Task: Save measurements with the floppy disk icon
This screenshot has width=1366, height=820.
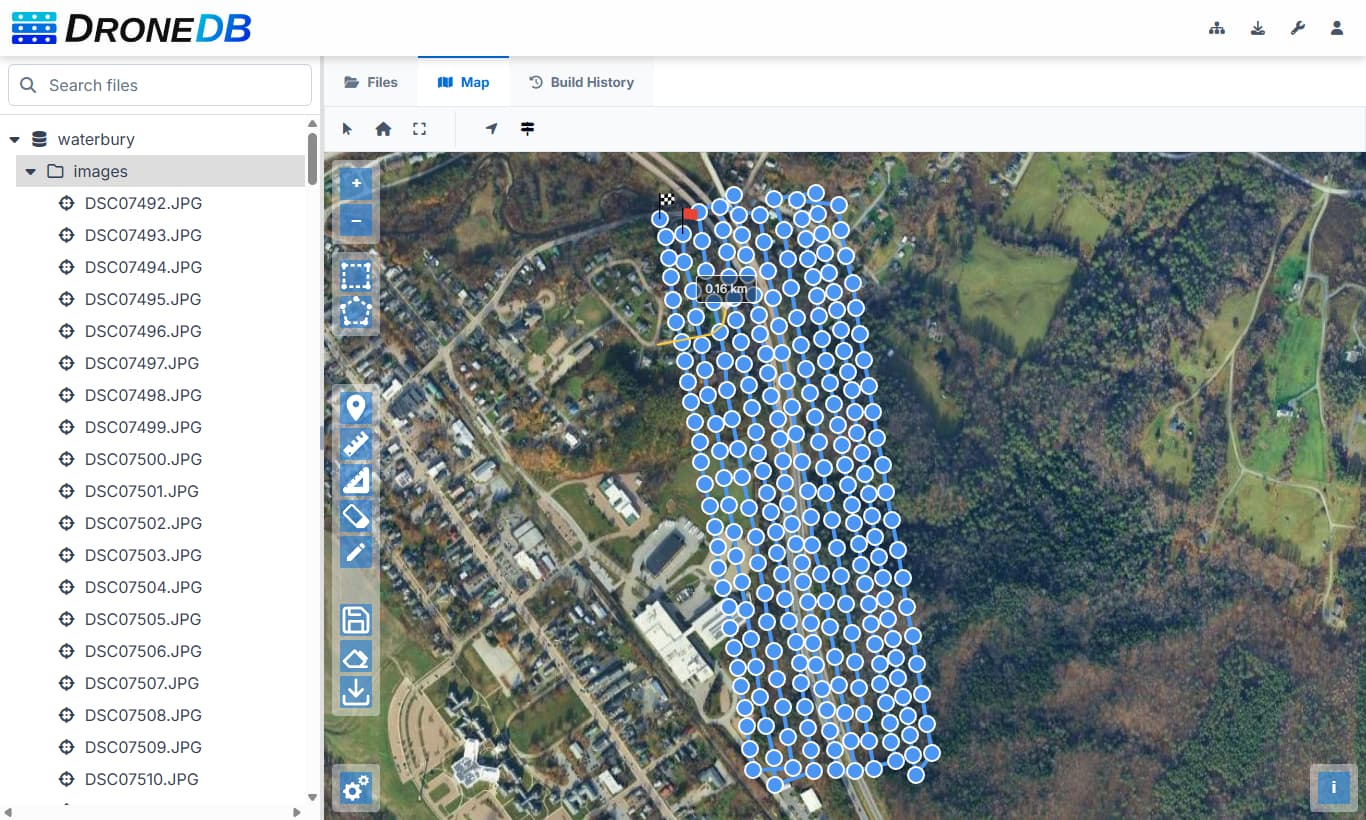Action: tap(356, 620)
